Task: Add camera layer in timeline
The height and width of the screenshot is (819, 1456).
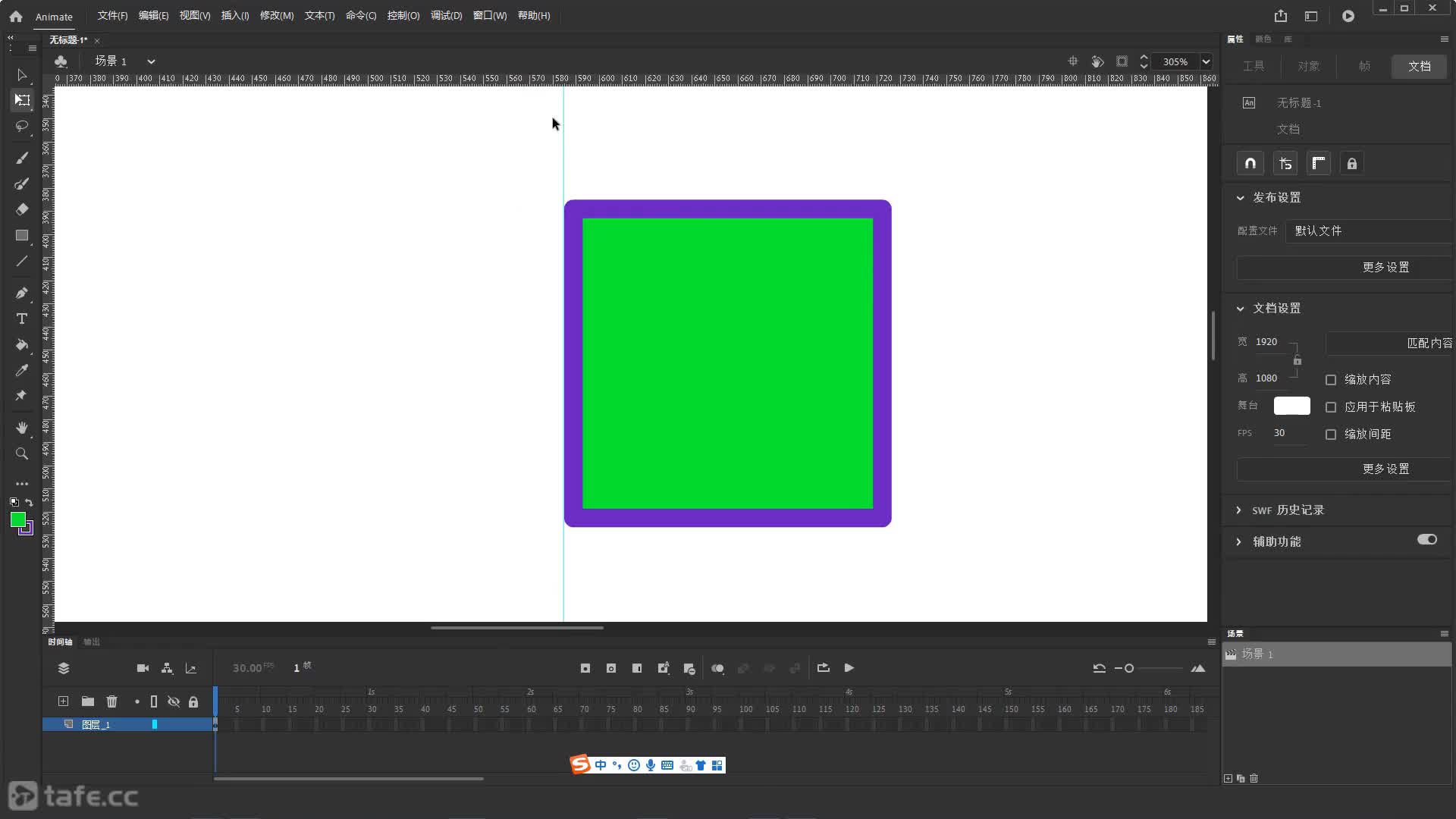Action: (x=143, y=668)
